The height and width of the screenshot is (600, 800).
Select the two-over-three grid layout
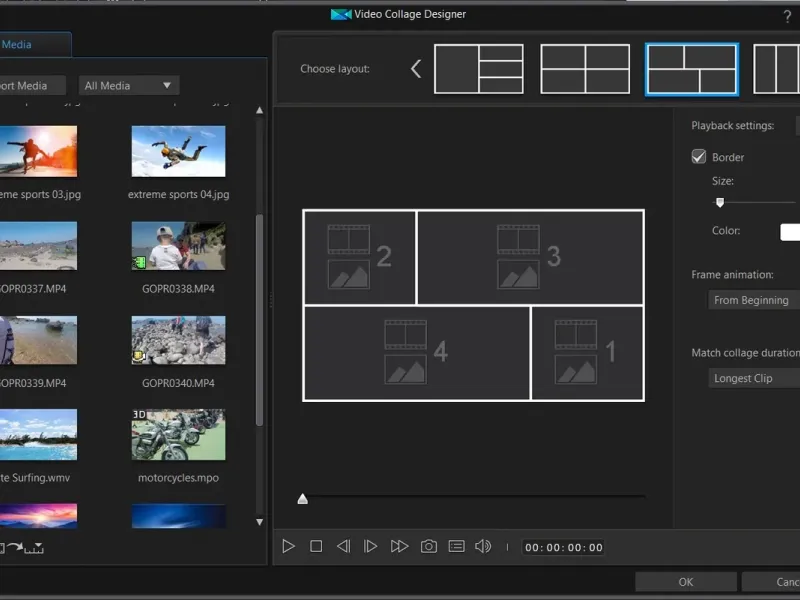coord(585,69)
